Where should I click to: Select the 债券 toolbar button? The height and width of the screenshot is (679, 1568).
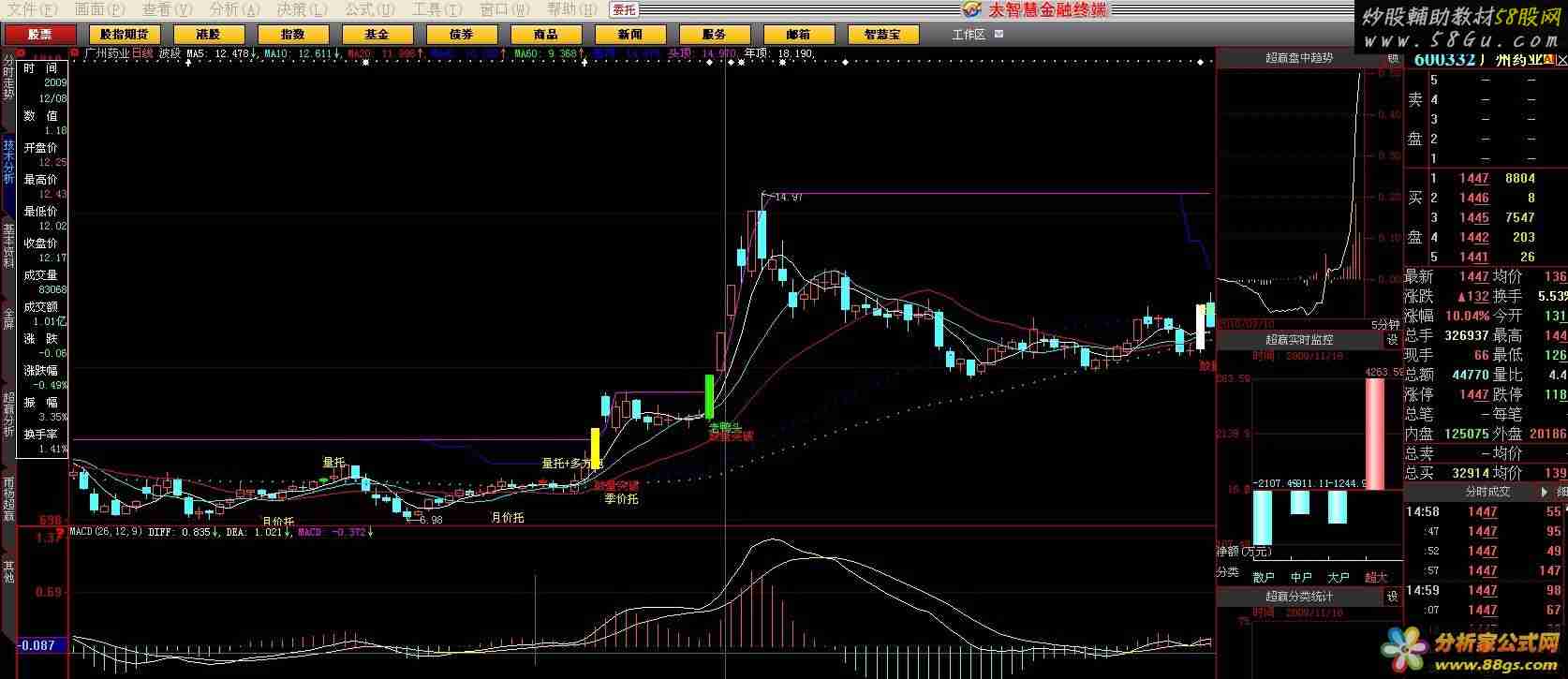(462, 34)
